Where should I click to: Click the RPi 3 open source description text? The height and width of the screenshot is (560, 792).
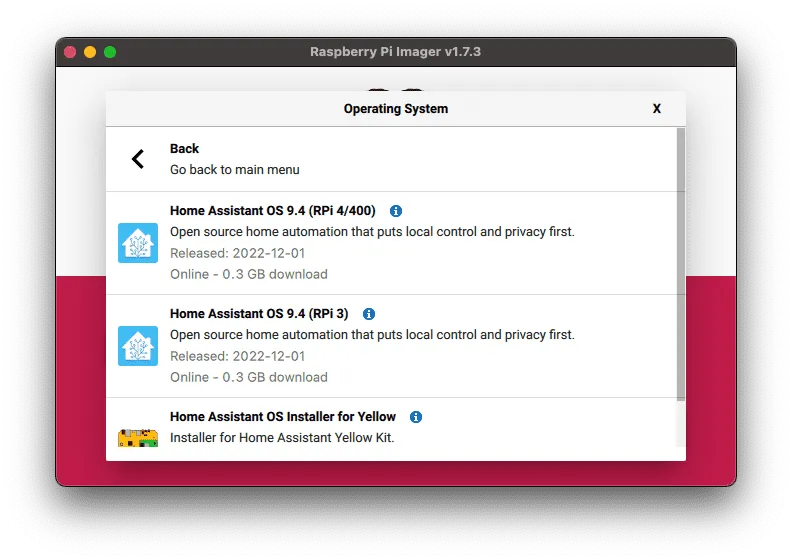point(372,335)
